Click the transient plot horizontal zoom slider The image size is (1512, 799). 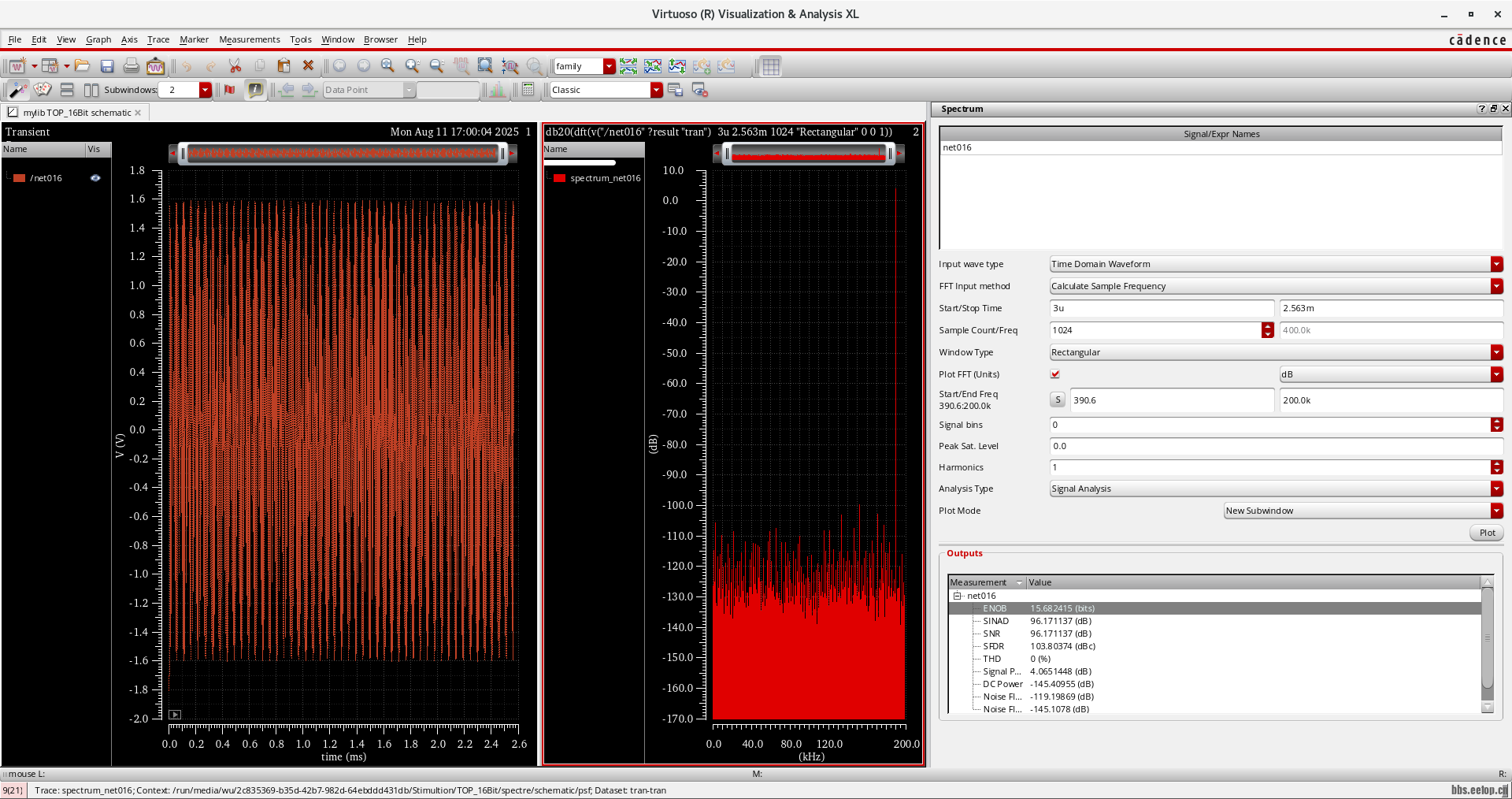343,153
